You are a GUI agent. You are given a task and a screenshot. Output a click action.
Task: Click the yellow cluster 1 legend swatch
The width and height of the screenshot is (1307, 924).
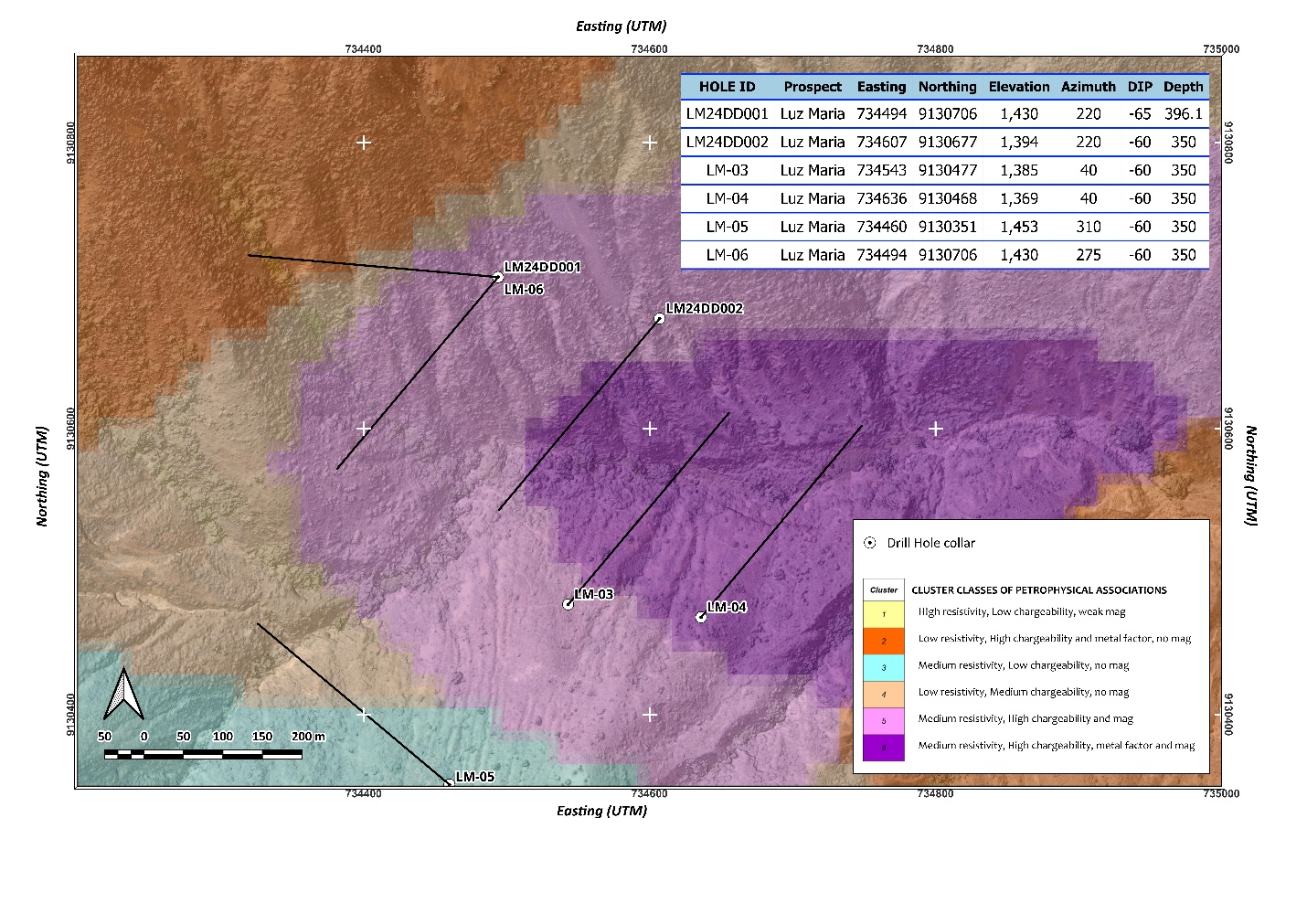tap(883, 612)
